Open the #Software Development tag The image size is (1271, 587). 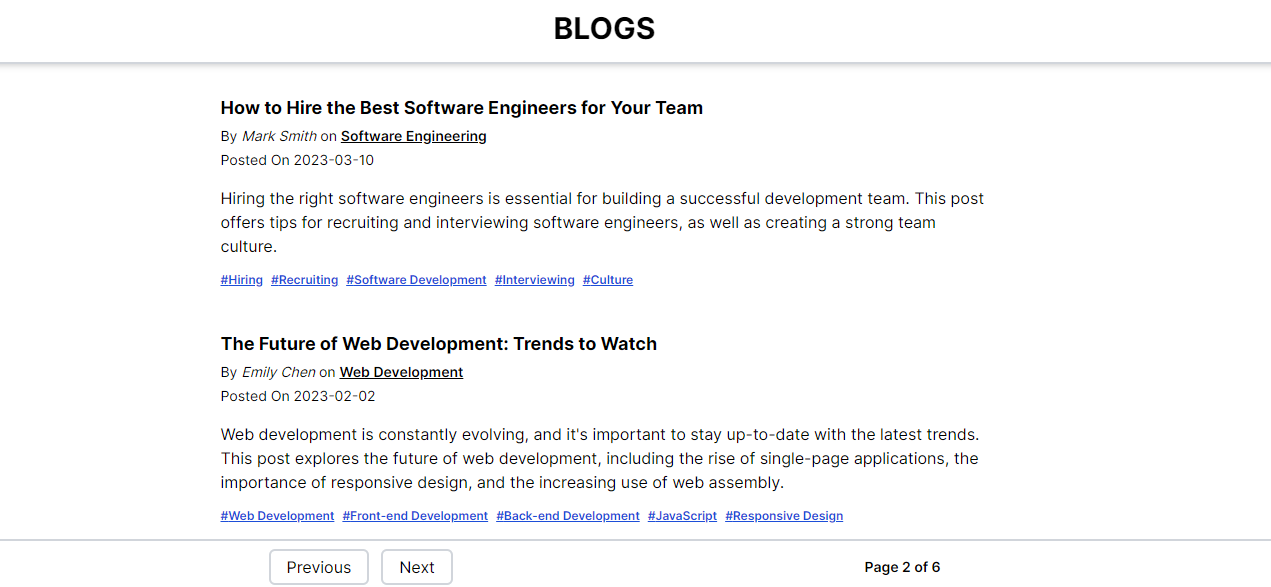(x=416, y=280)
